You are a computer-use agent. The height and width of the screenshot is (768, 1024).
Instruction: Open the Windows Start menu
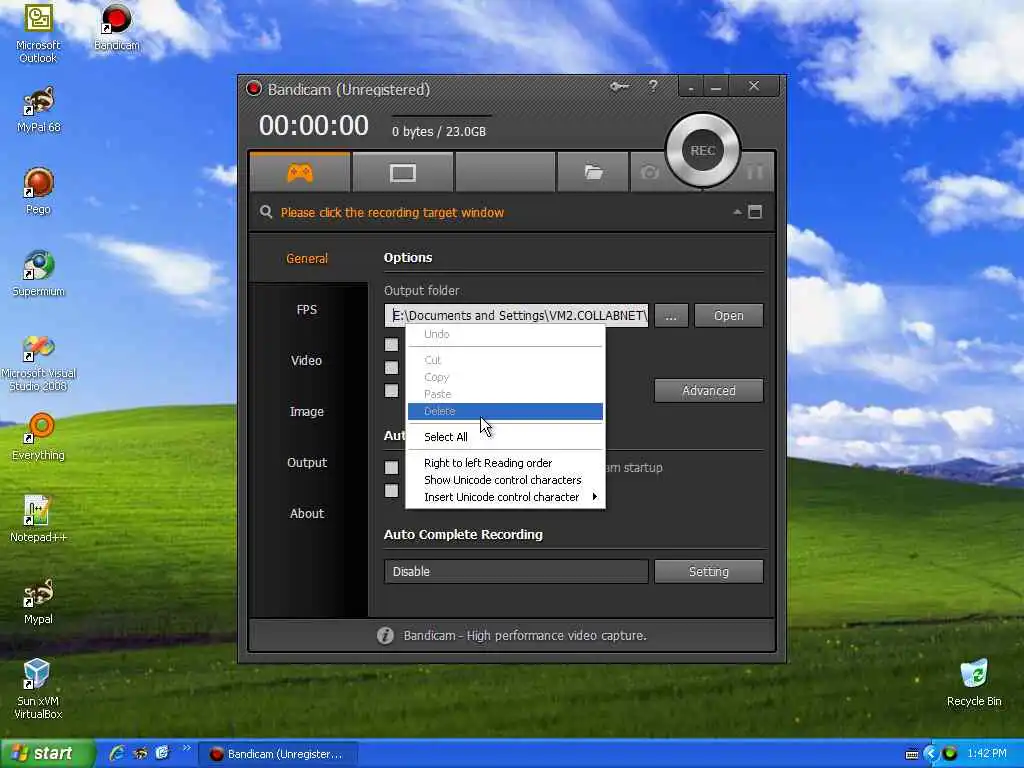click(x=46, y=754)
